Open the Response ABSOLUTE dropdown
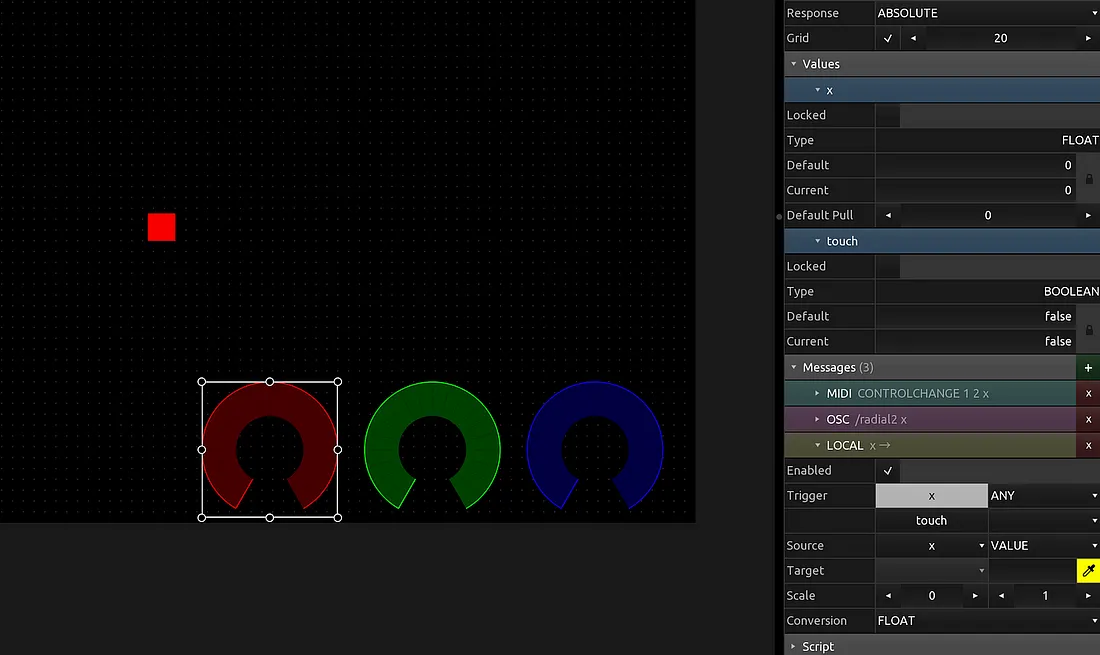1100x655 pixels. [988, 13]
